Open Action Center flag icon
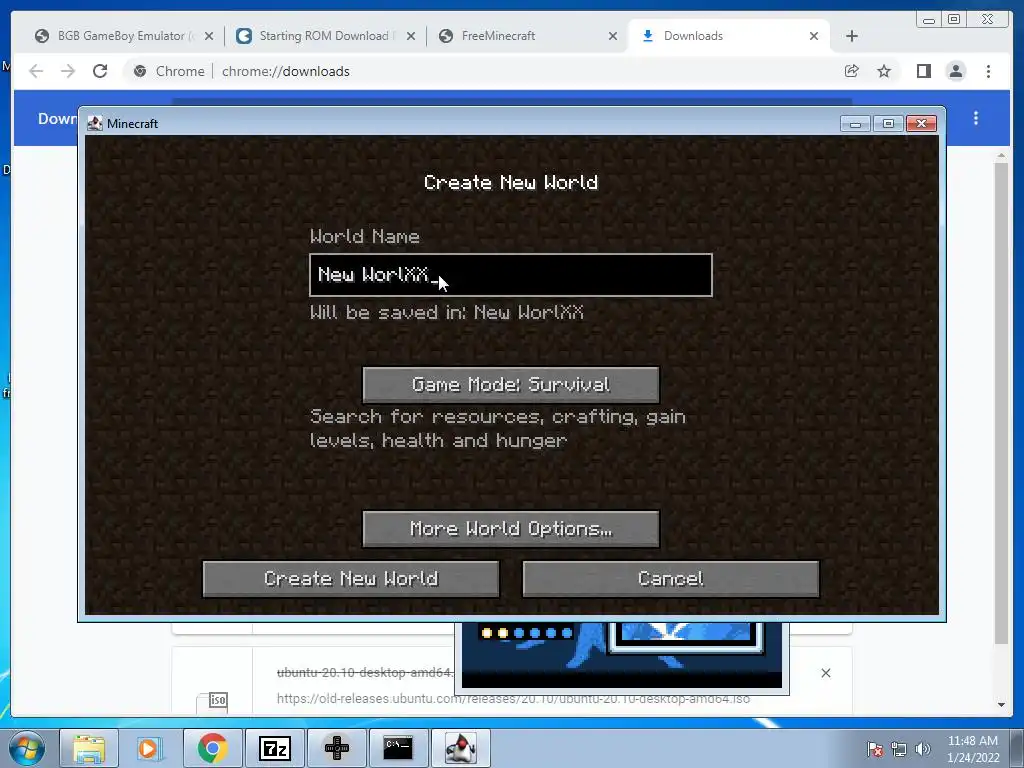The image size is (1024, 768). click(875, 749)
